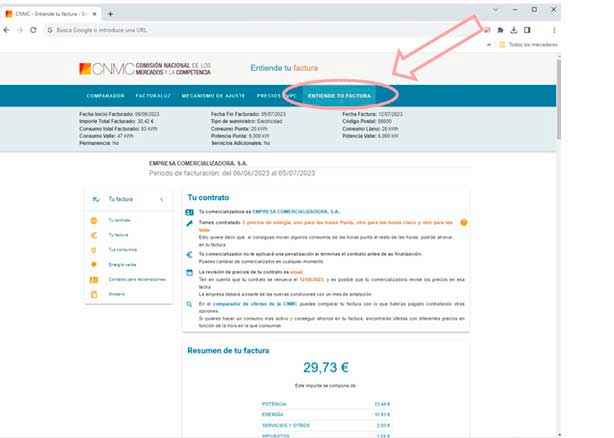Click the Tu factura sidebar header icon

tap(96, 199)
